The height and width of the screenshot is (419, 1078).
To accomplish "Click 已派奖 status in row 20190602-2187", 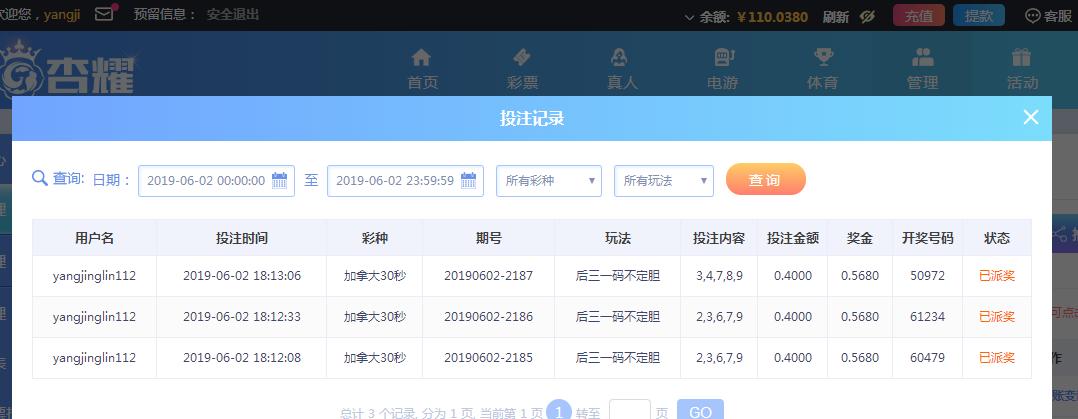I will (997, 276).
